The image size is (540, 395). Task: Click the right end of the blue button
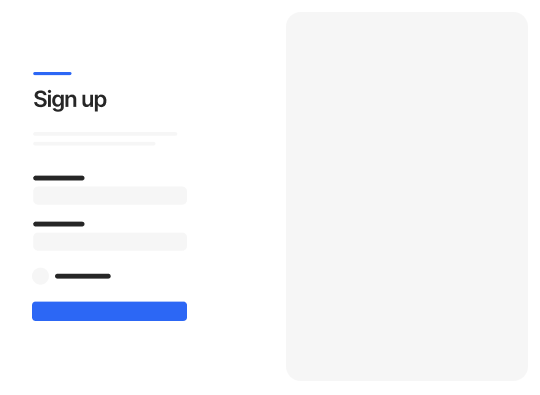(x=182, y=311)
